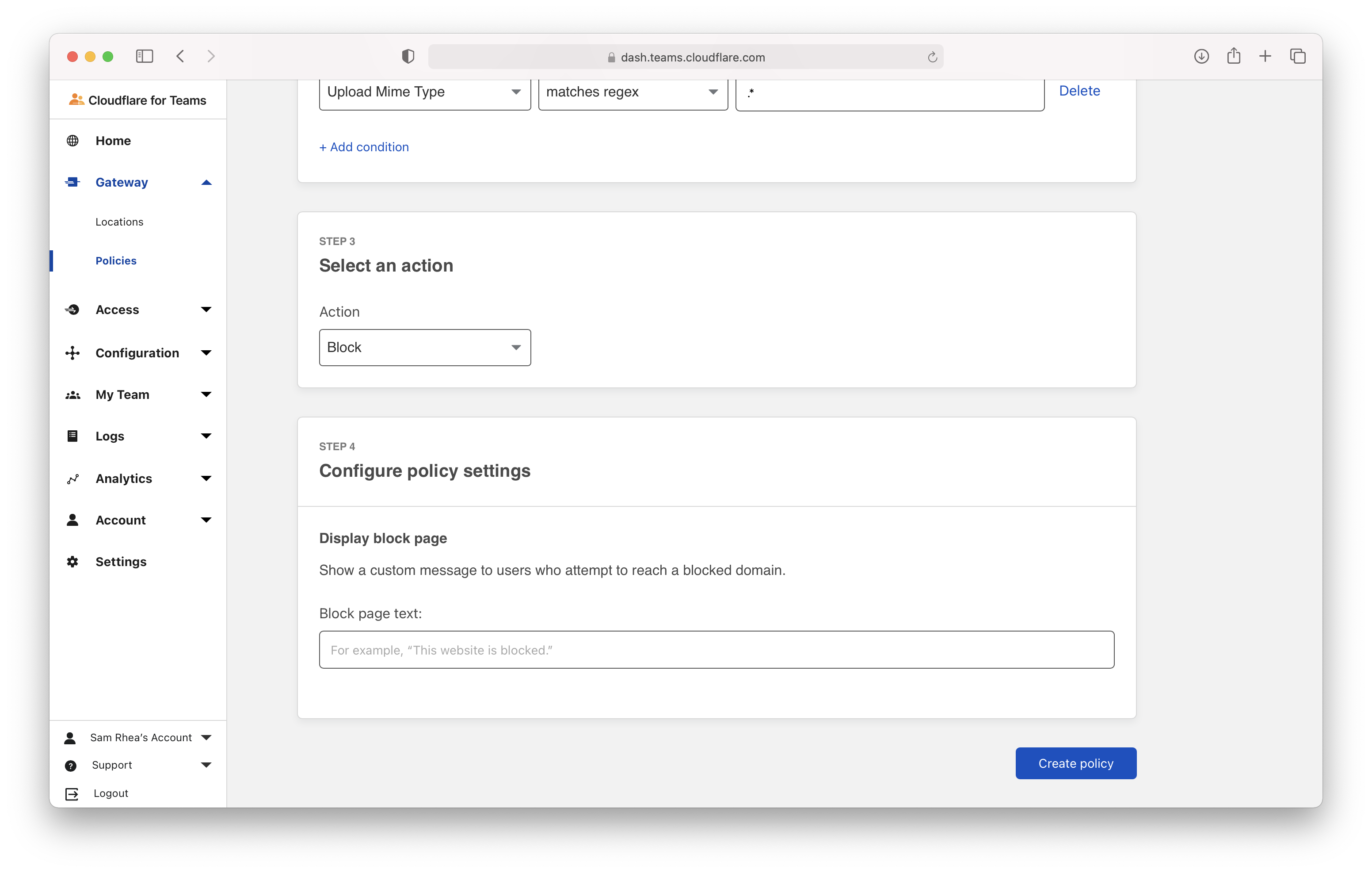This screenshot has width=1372, height=873.
Task: Click the Analytics graph icon
Action: [x=72, y=479]
